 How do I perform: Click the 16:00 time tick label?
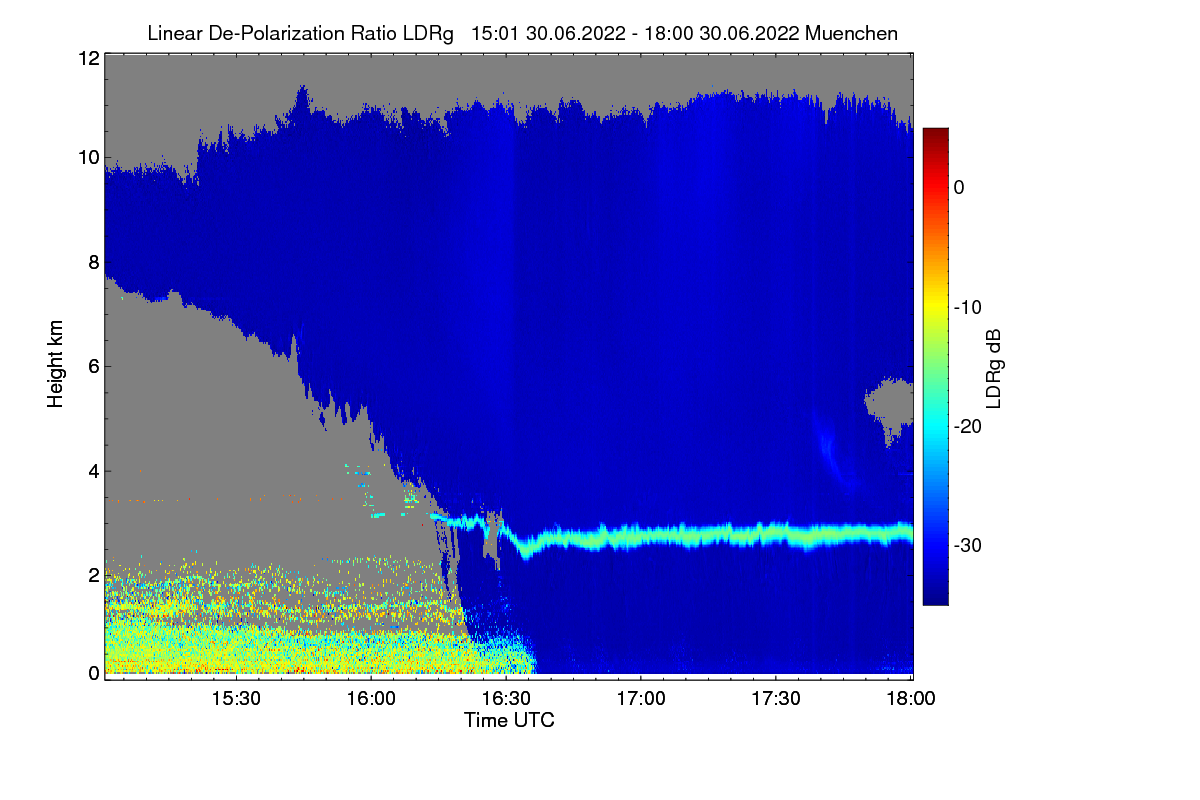[x=371, y=698]
